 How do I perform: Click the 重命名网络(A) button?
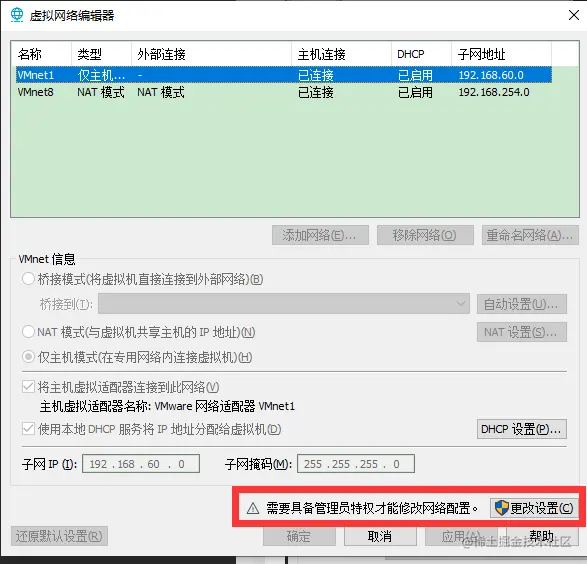[x=530, y=235]
